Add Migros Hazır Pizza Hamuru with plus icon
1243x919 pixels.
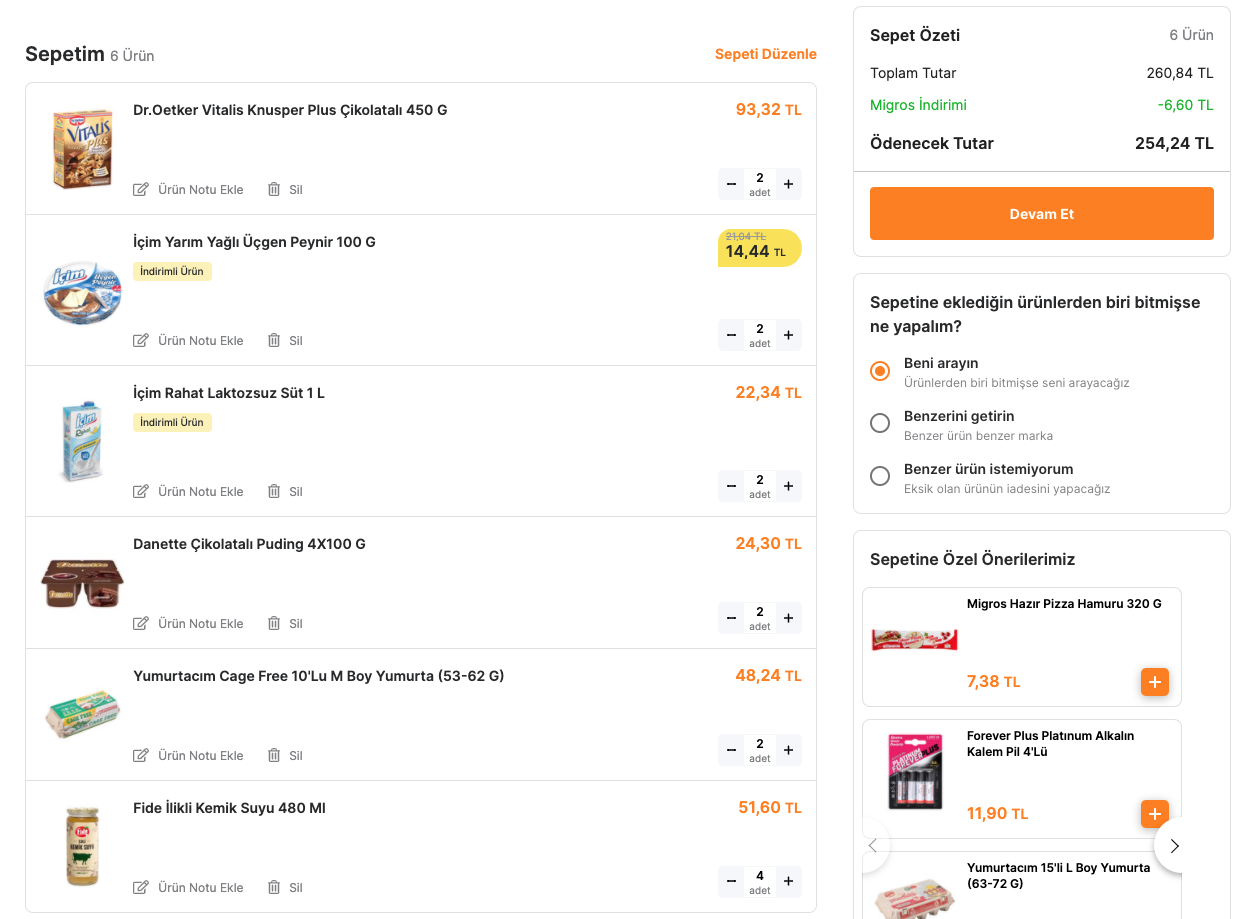click(1154, 682)
